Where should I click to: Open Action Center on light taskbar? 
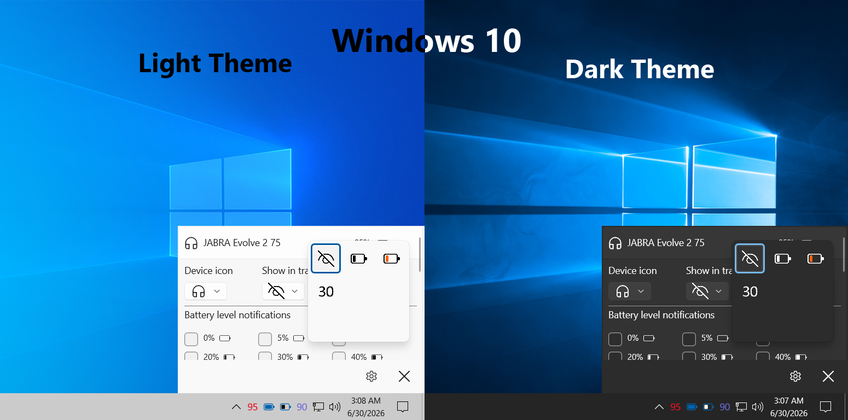tap(402, 406)
